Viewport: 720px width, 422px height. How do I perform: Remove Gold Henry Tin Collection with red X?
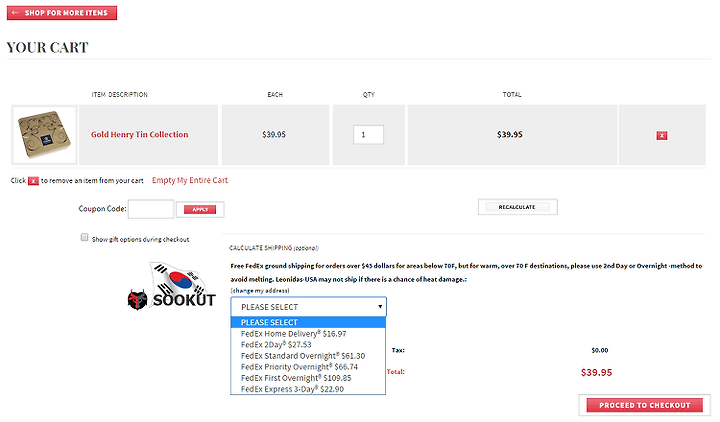[662, 135]
